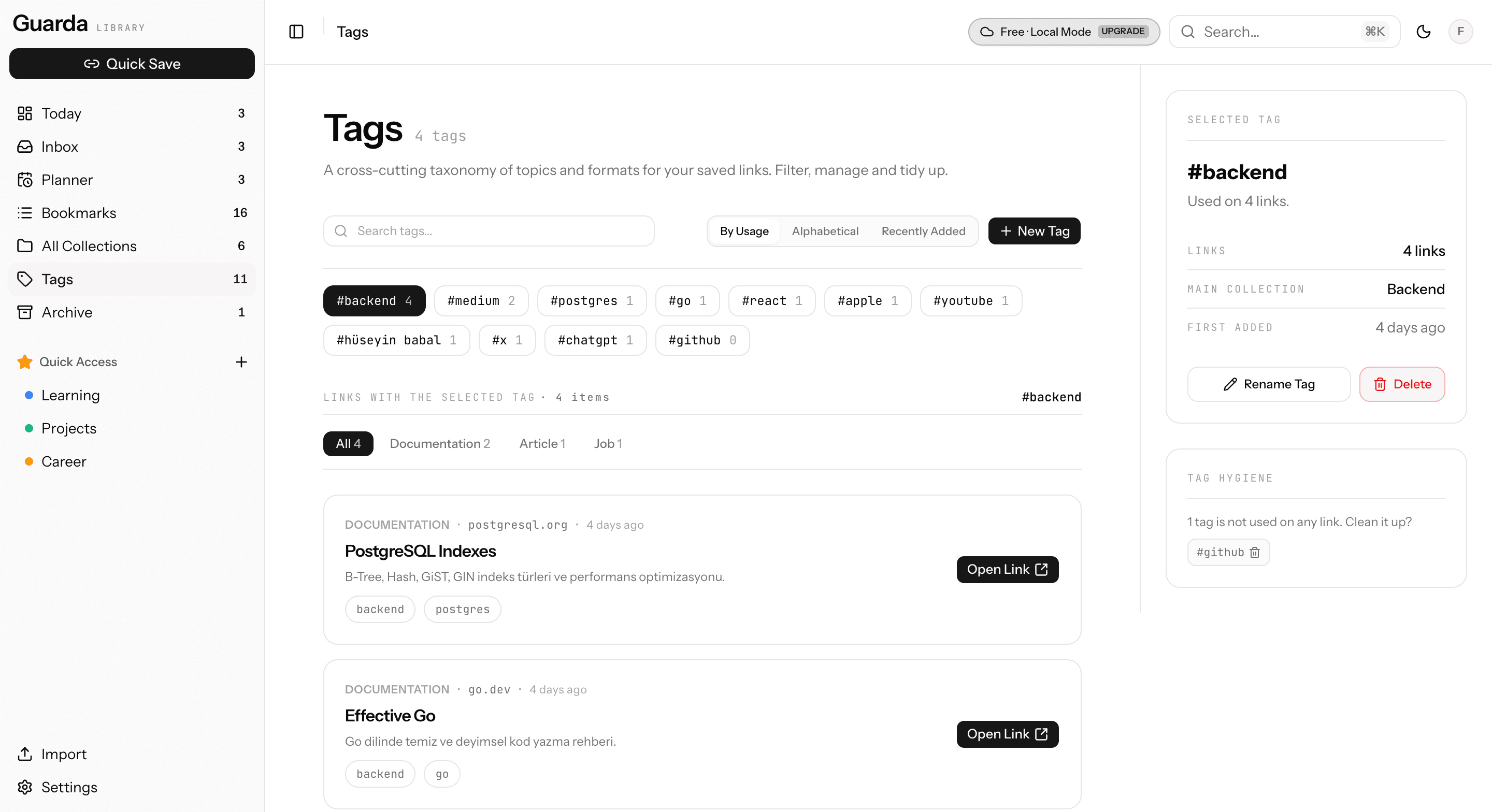Screen dimensions: 1492x812
Task: Switch to Documentation 2 tab
Action: [x=440, y=444]
